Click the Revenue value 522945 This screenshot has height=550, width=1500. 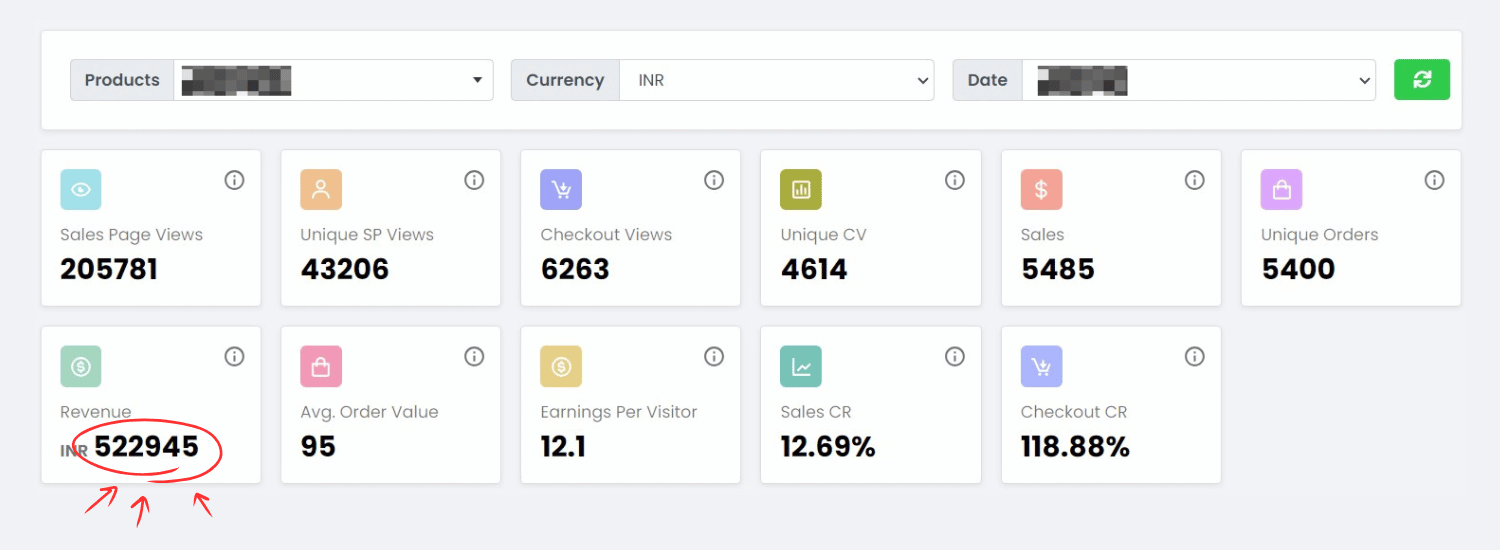pos(147,447)
